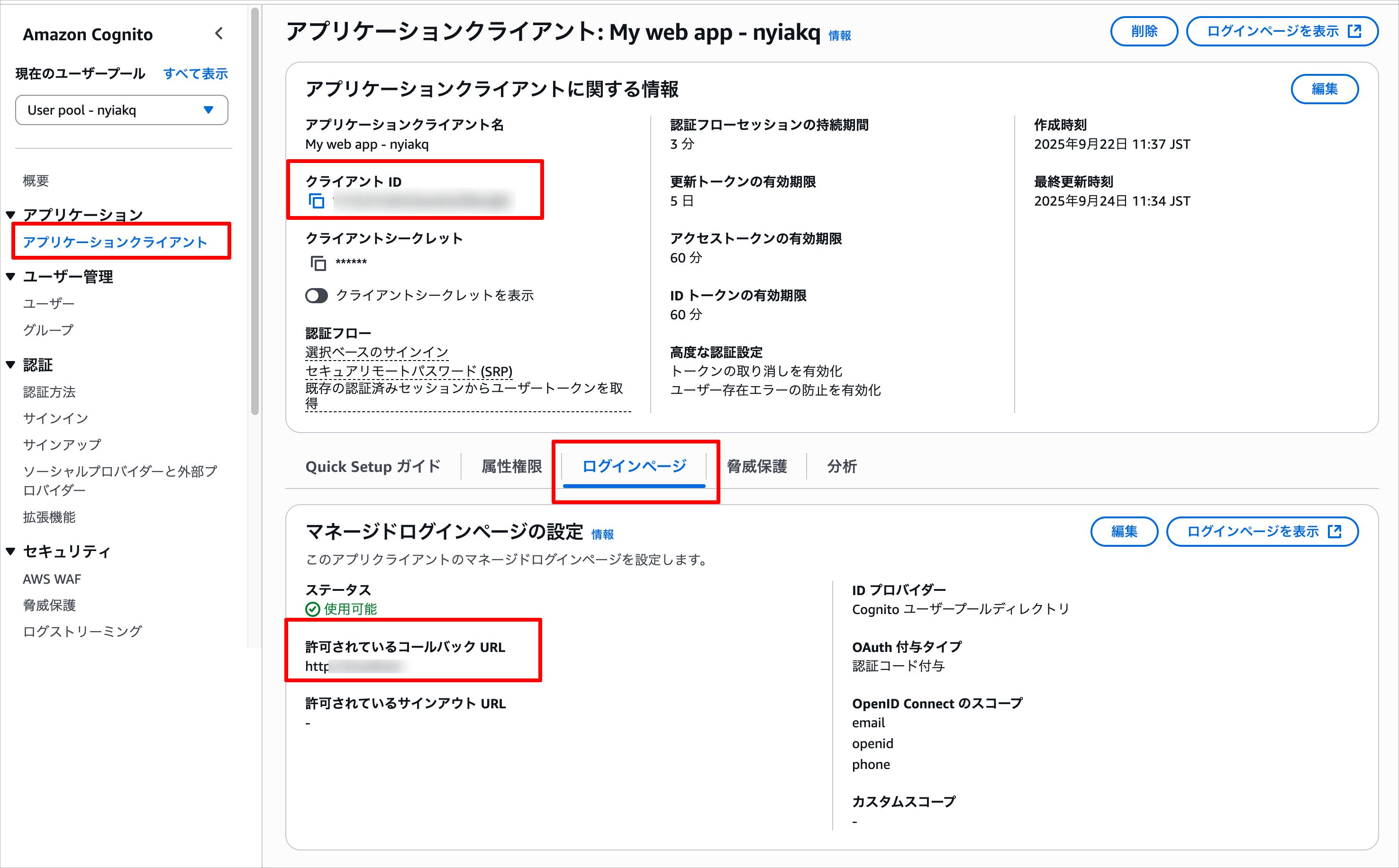The width and height of the screenshot is (1399, 868).
Task: Click the 情報 link beside マネージドログインページの設定
Action: click(x=602, y=534)
